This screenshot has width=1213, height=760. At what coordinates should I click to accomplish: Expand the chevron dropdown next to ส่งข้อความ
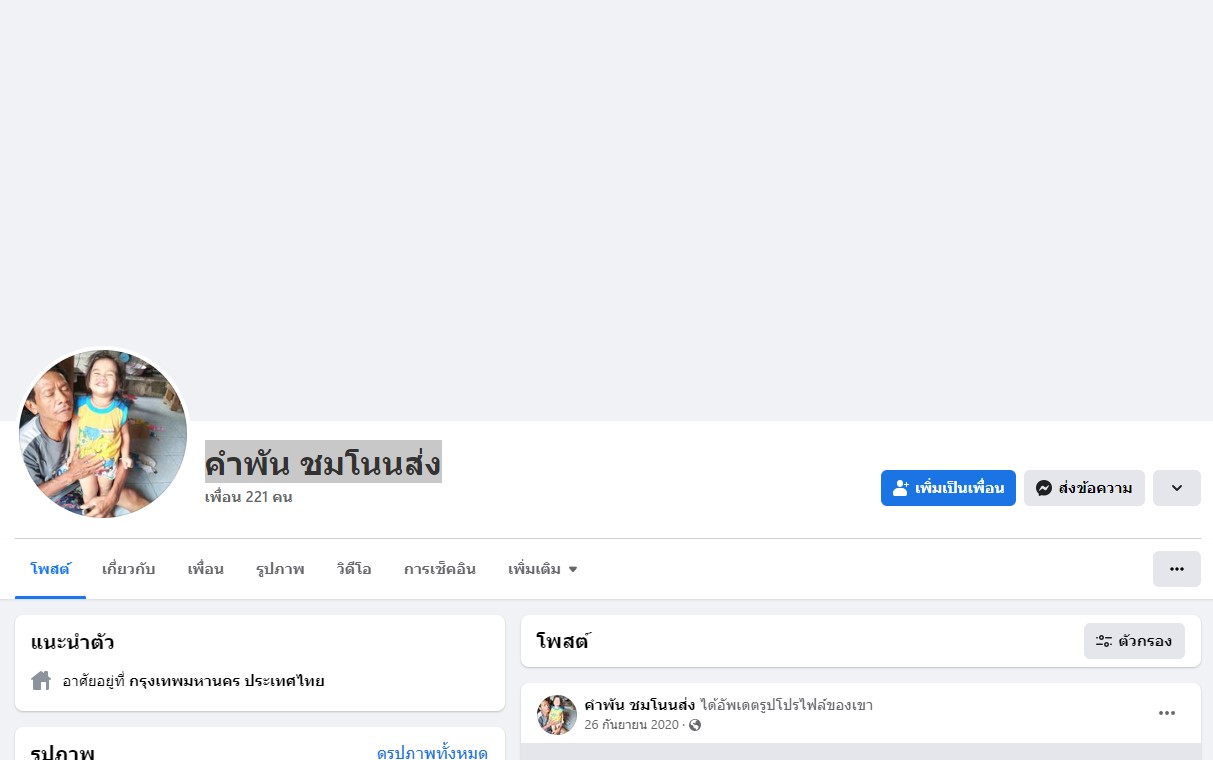click(x=1177, y=488)
